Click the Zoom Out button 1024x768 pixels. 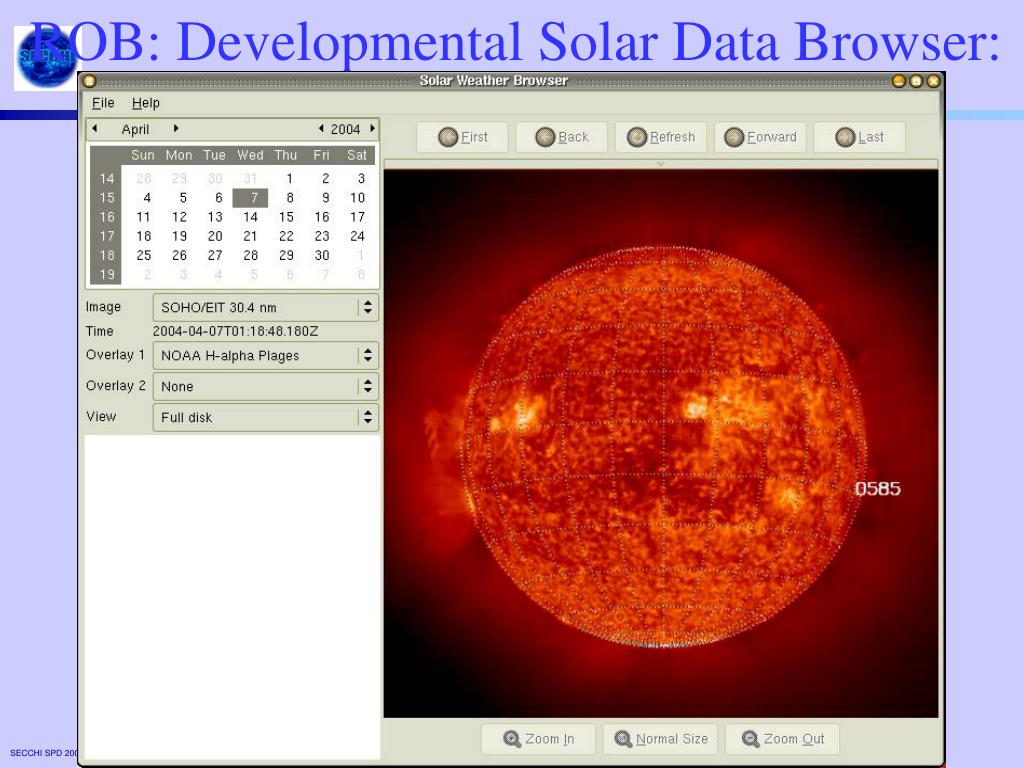pyautogui.click(x=782, y=739)
